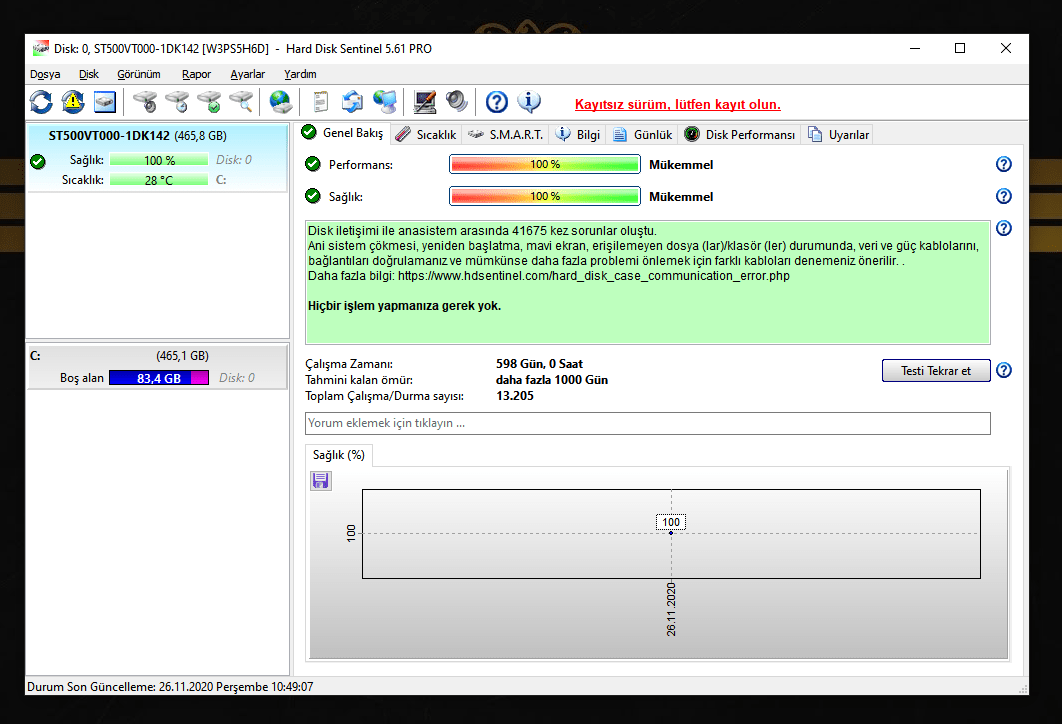
Task: Maximize the Hard Disk Sentinel window
Action: [960, 48]
